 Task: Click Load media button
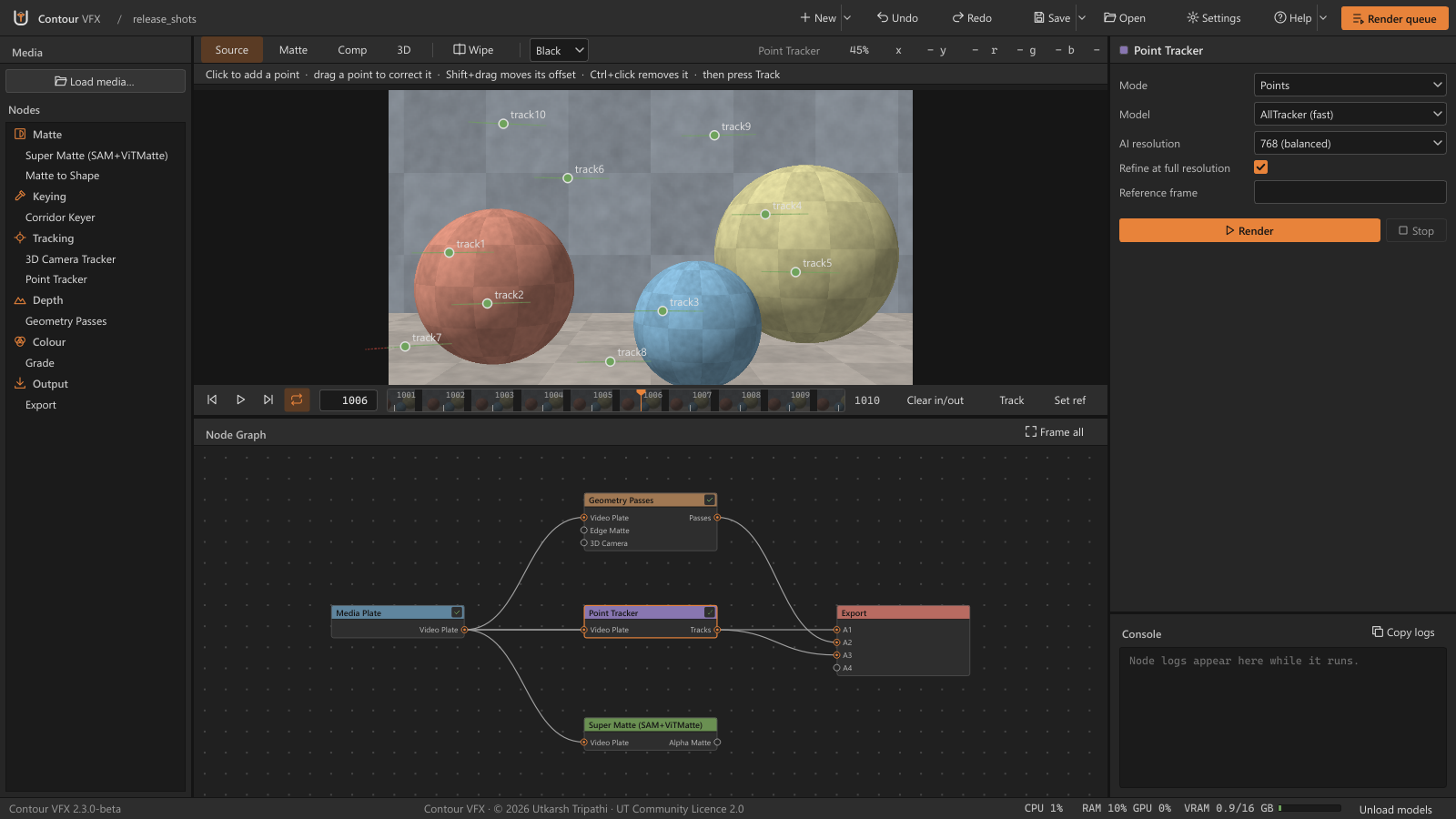point(95,81)
